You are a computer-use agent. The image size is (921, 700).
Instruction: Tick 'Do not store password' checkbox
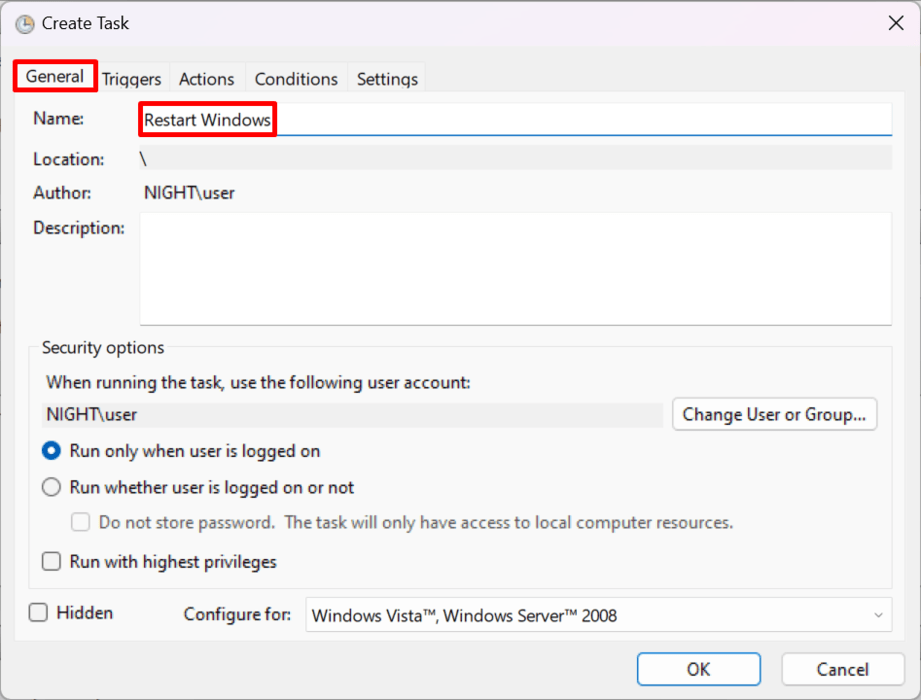tap(80, 522)
